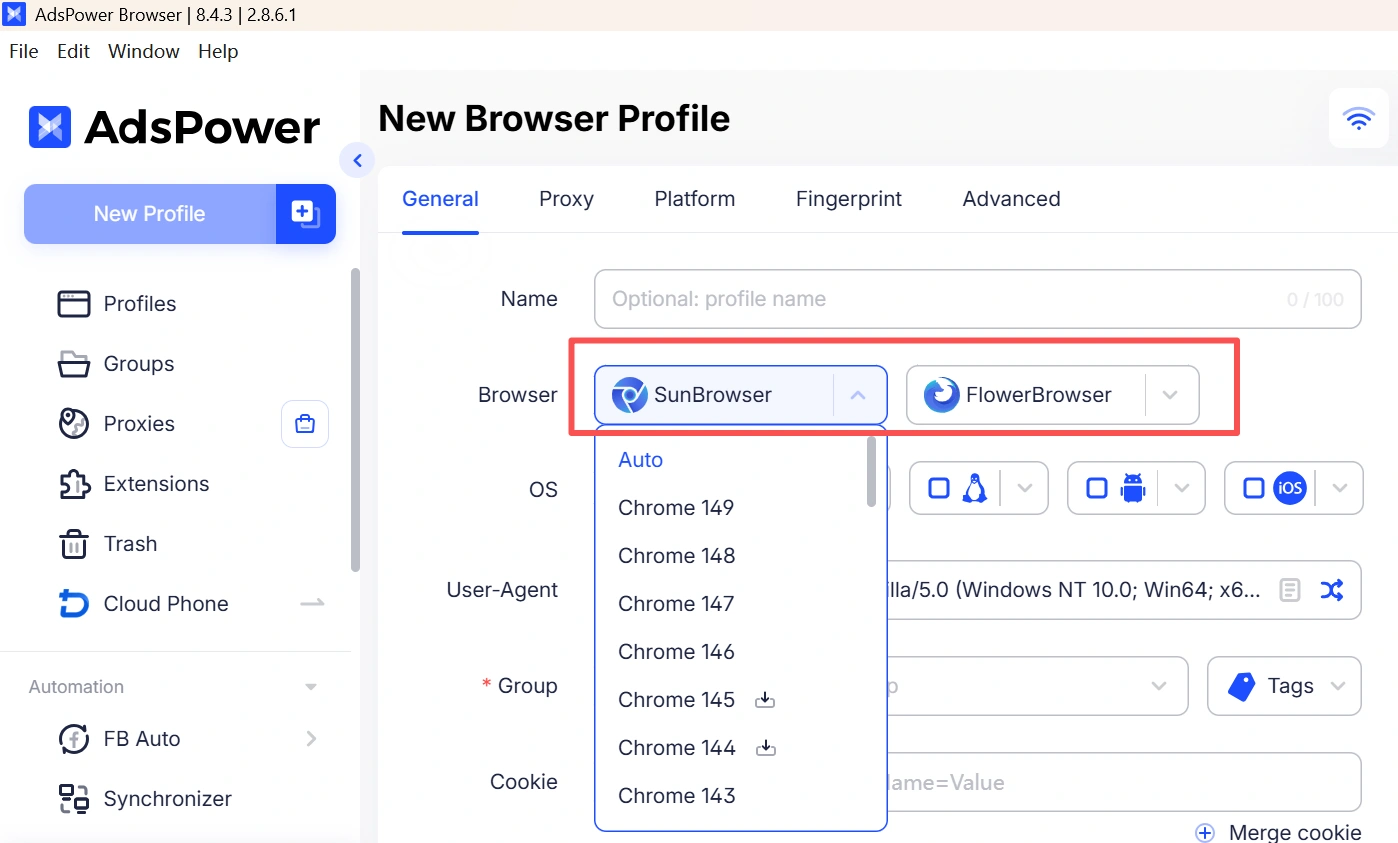Click the plus icon beside Merge cookie

tap(1205, 833)
